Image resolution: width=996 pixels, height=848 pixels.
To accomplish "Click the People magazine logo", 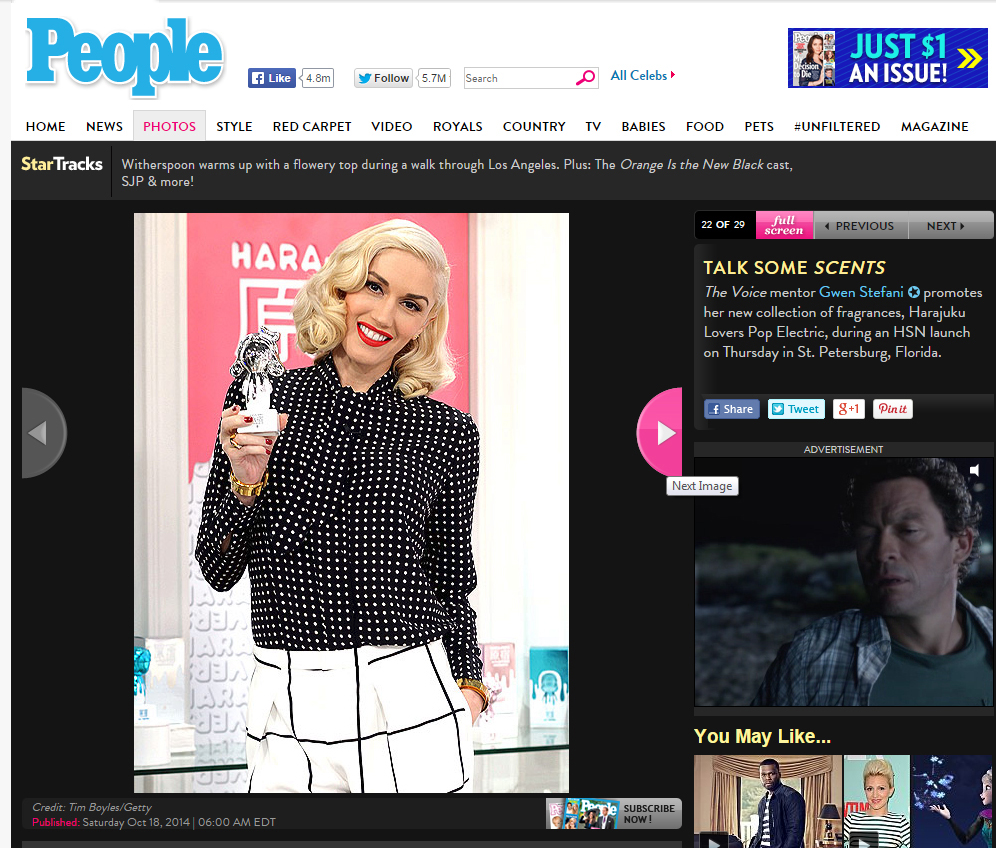I will [124, 56].
